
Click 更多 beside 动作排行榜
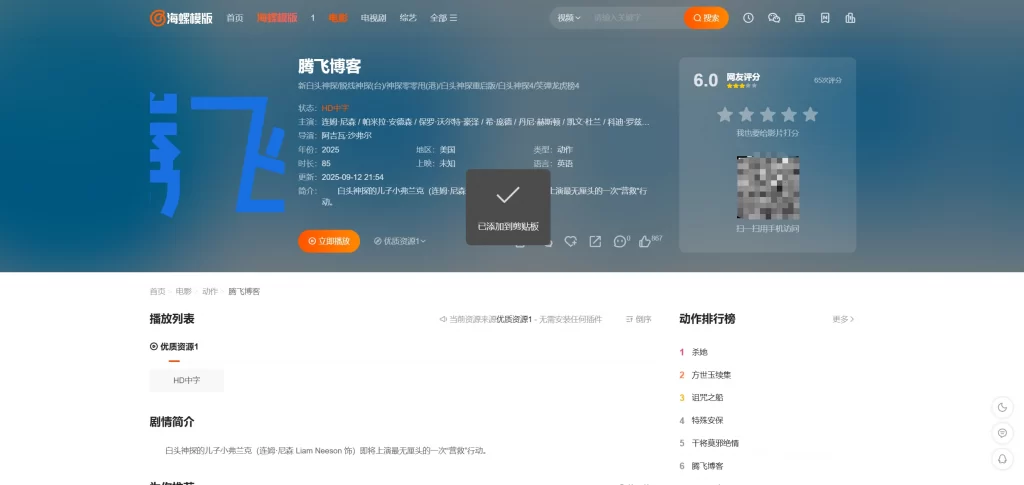coord(843,319)
